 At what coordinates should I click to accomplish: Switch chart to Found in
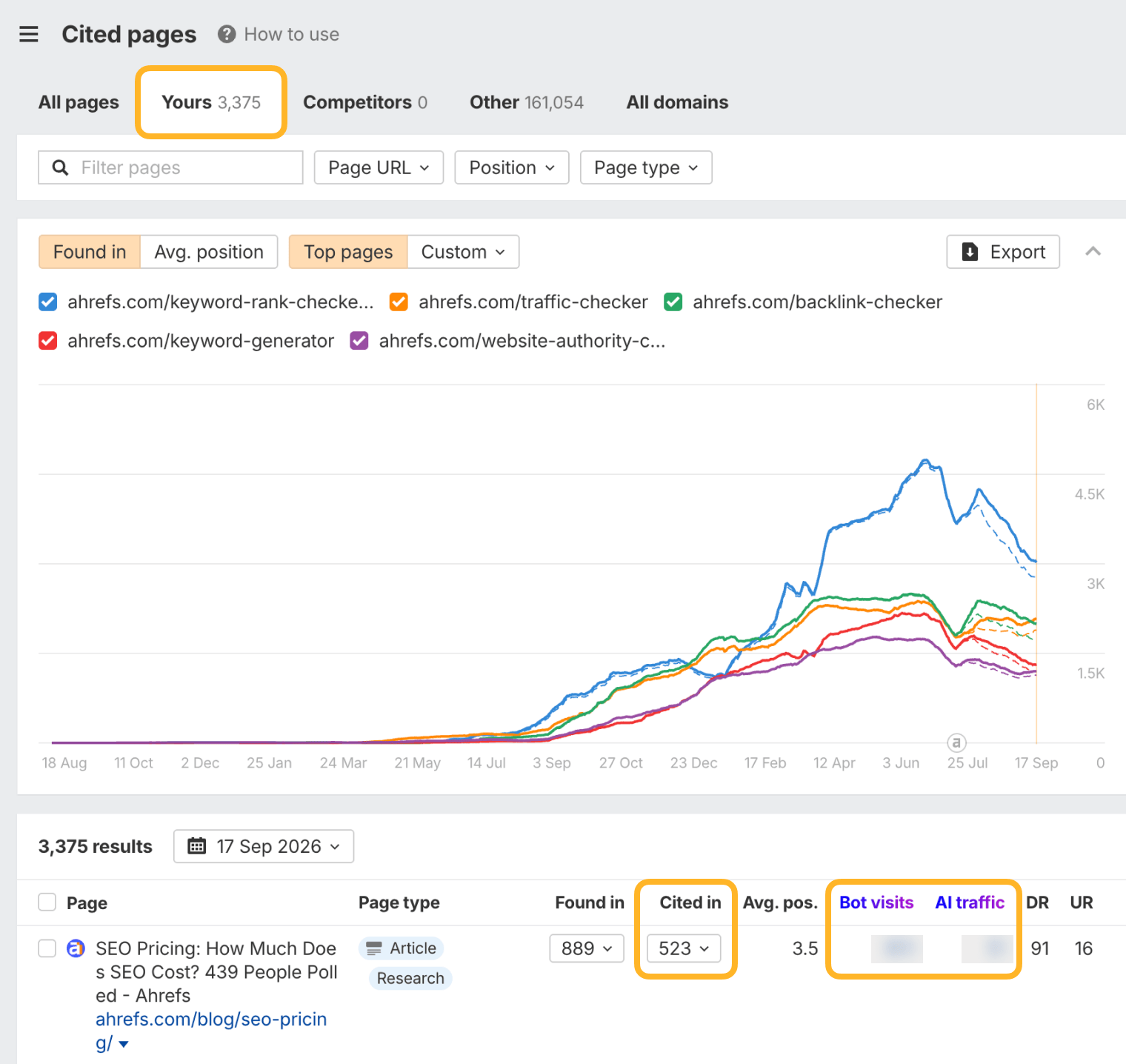[x=90, y=252]
